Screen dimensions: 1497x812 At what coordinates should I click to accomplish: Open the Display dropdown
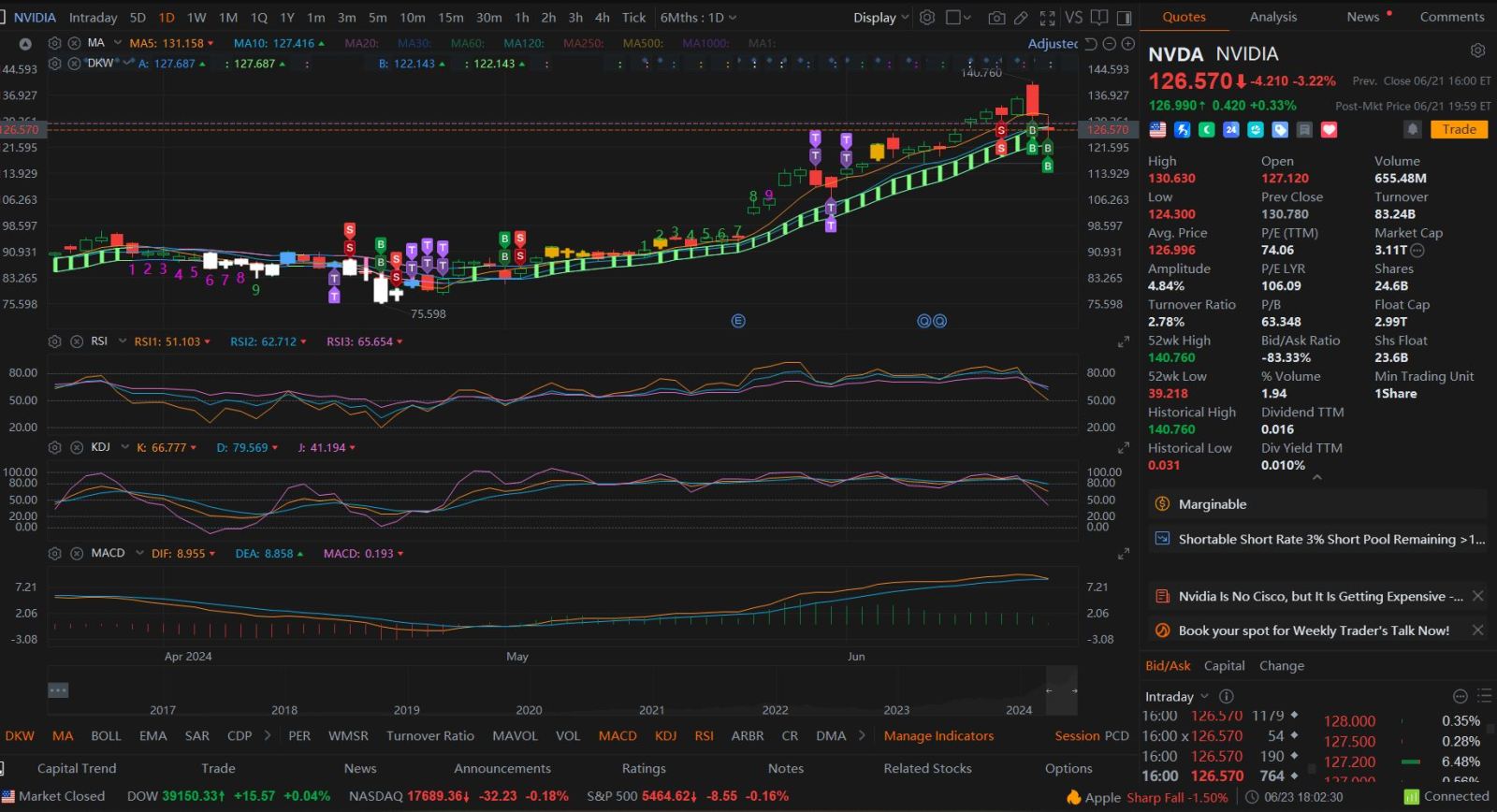click(880, 18)
